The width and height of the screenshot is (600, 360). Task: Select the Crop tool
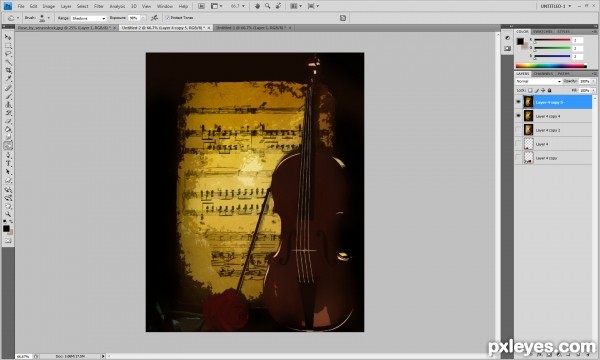pos(8,71)
